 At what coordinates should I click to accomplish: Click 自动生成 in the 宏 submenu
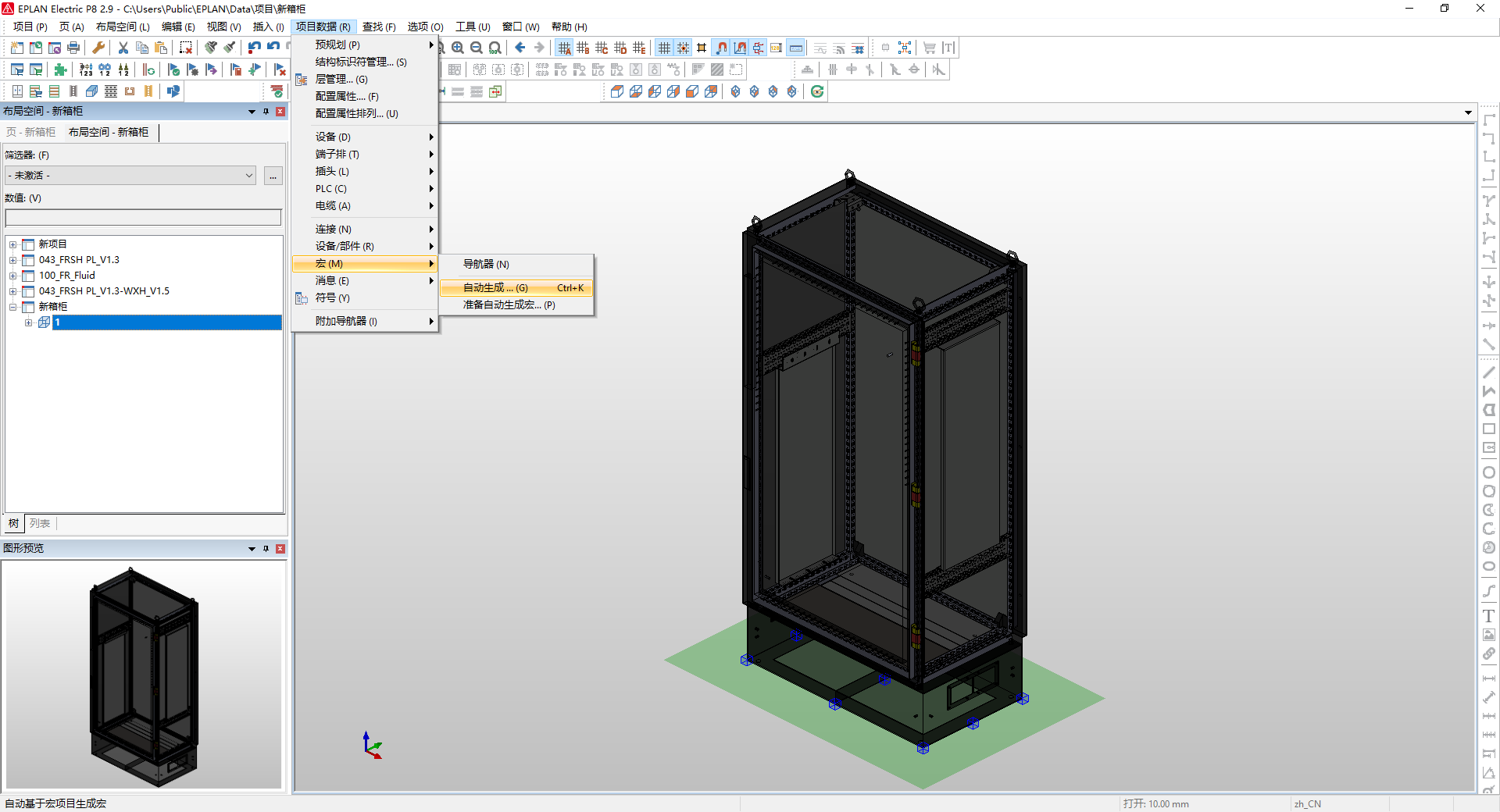495,287
